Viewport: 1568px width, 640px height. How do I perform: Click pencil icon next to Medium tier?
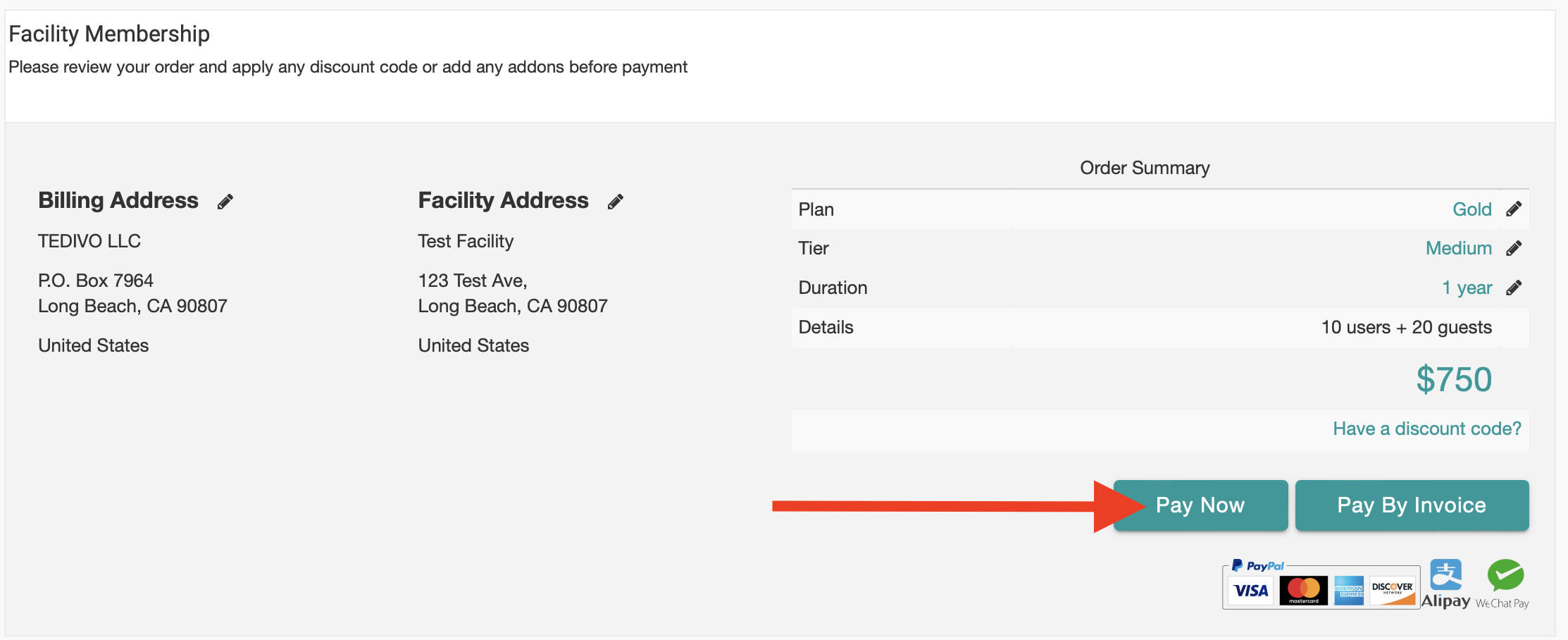pos(1514,248)
